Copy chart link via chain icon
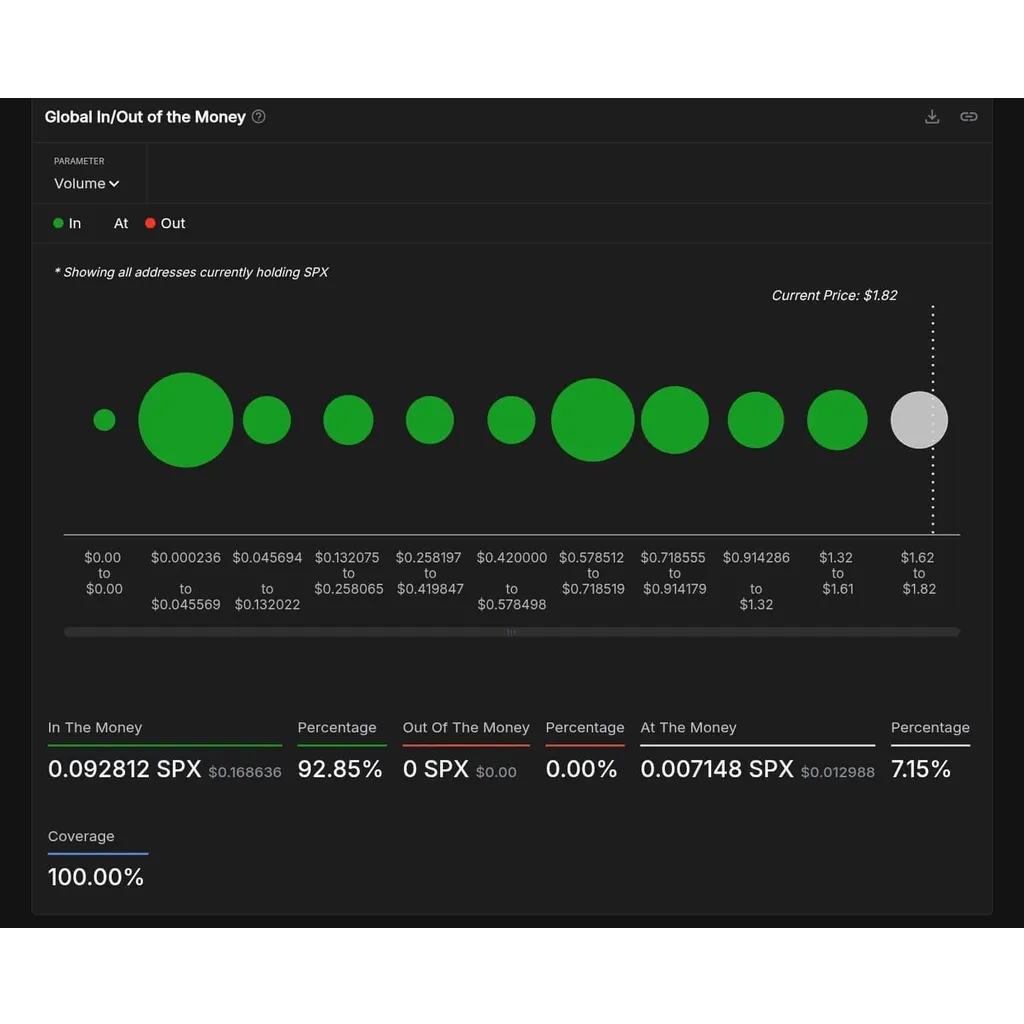Screen dimensions: 1024x1024 [x=968, y=117]
